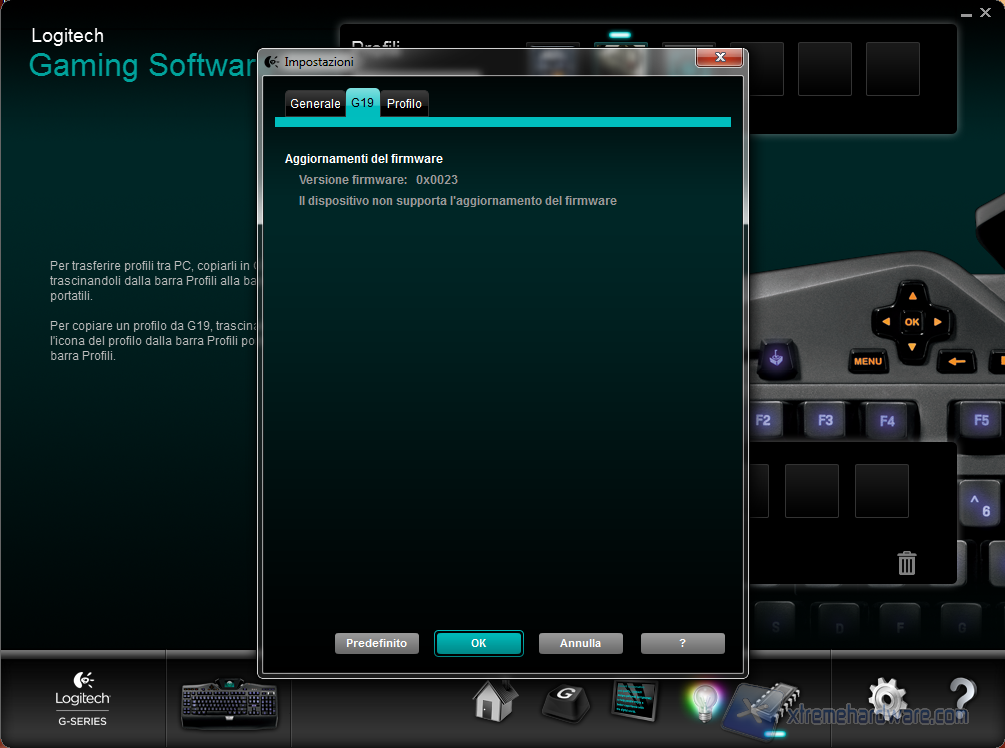Screen dimensions: 1005x748
Task: Open the Profilo tab
Action: click(404, 104)
